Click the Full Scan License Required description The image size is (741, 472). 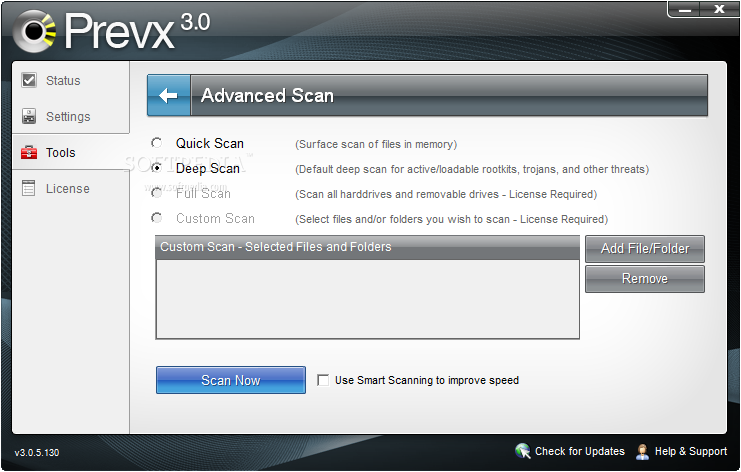pyautogui.click(x=446, y=194)
